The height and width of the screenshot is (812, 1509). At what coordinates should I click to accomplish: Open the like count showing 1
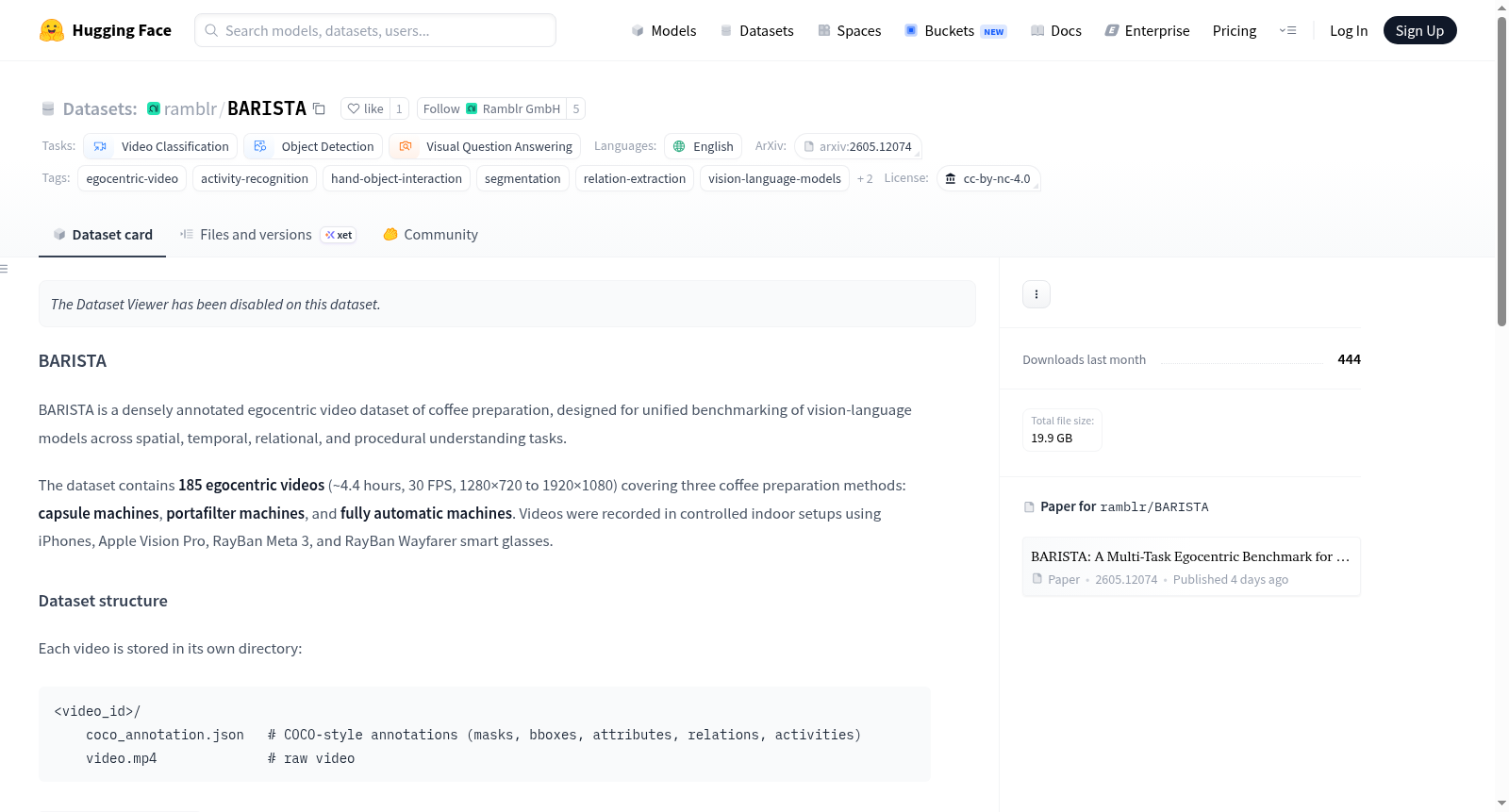[x=399, y=108]
